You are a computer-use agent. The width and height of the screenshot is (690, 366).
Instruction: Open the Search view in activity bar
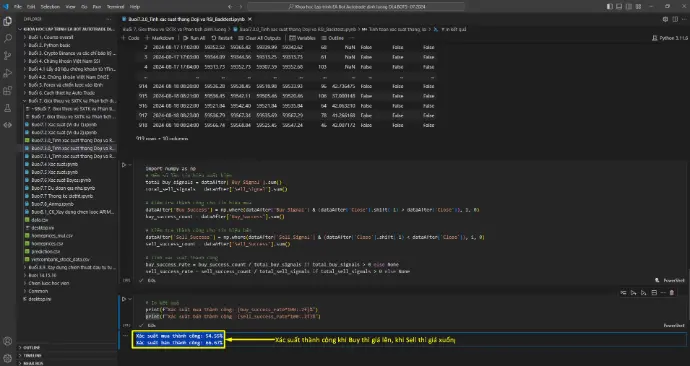click(x=7, y=39)
